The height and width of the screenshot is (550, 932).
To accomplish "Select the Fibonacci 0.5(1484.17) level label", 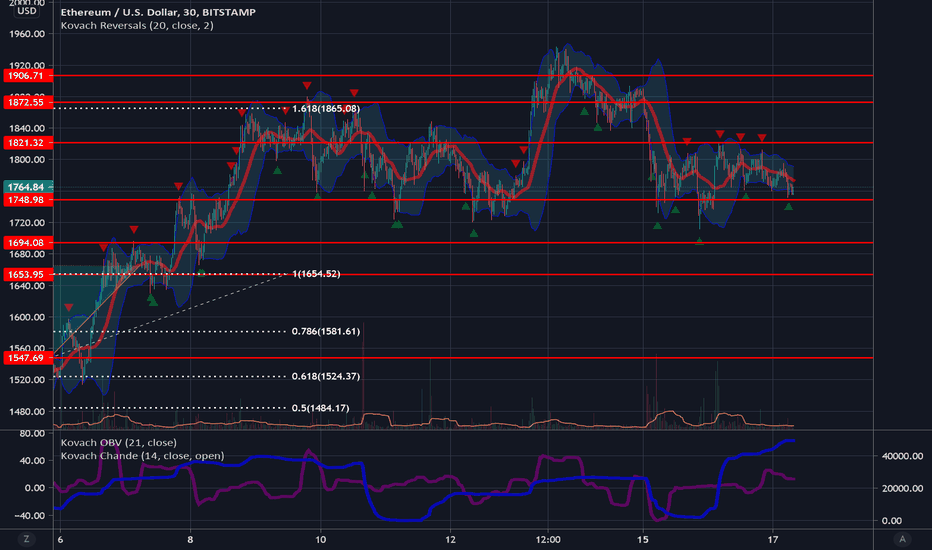I will point(320,408).
